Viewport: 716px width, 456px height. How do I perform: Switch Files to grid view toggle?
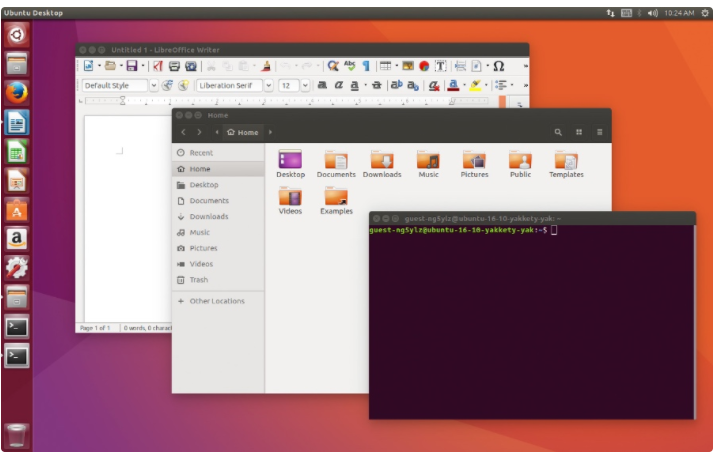pos(579,132)
